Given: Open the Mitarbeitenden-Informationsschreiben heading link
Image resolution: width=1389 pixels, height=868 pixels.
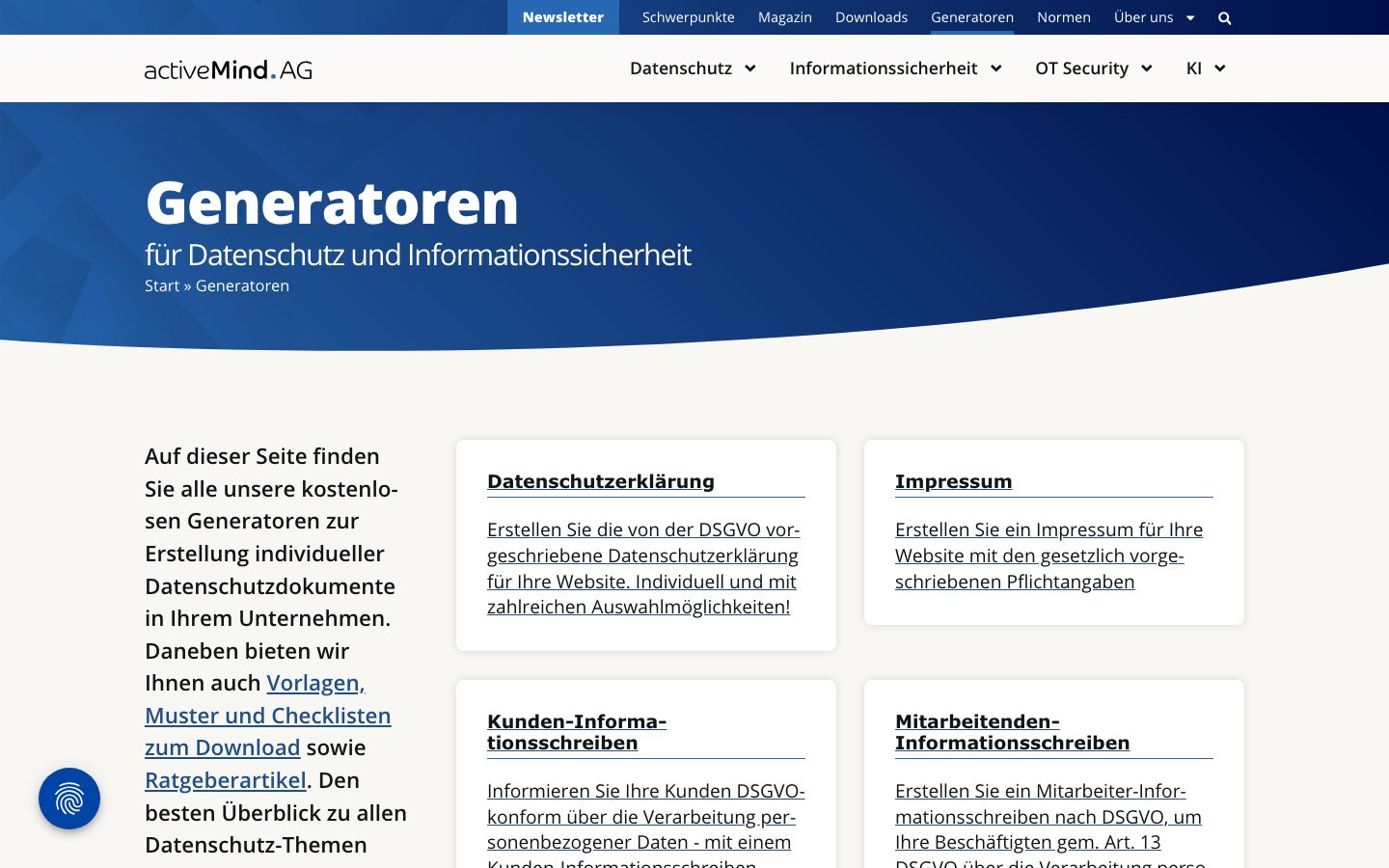Looking at the screenshot, I should (x=1013, y=732).
